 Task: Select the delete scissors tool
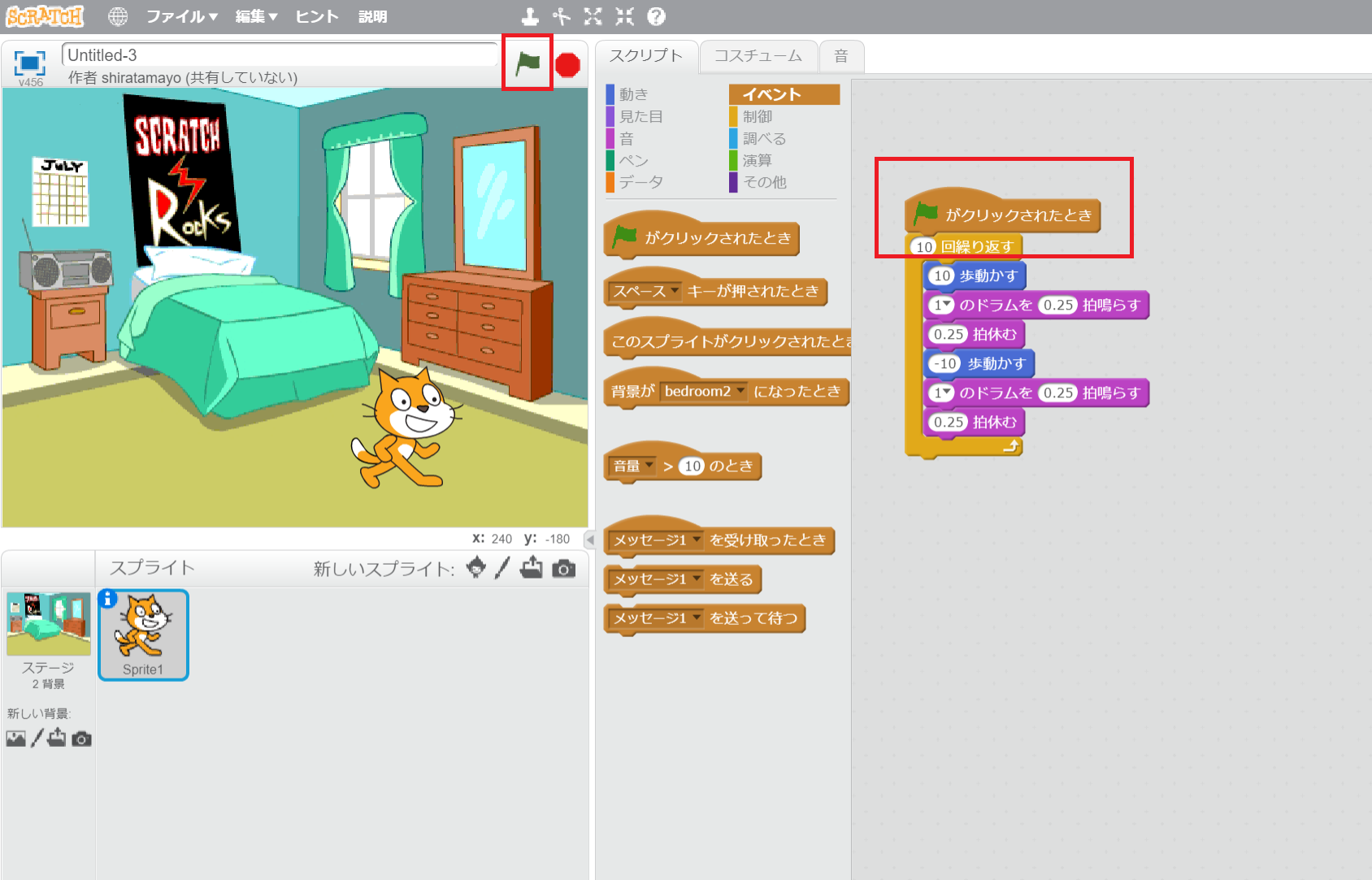coord(562,16)
